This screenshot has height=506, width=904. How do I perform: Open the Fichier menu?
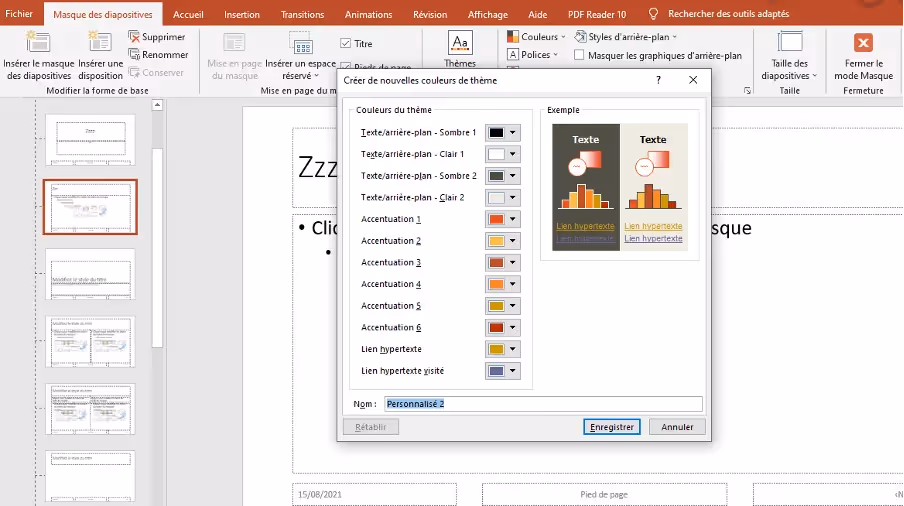click(x=19, y=14)
